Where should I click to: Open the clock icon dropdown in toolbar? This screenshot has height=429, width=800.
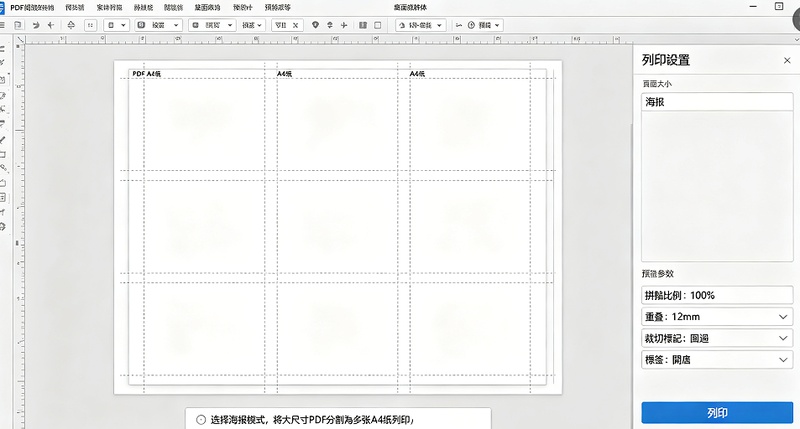coord(484,25)
